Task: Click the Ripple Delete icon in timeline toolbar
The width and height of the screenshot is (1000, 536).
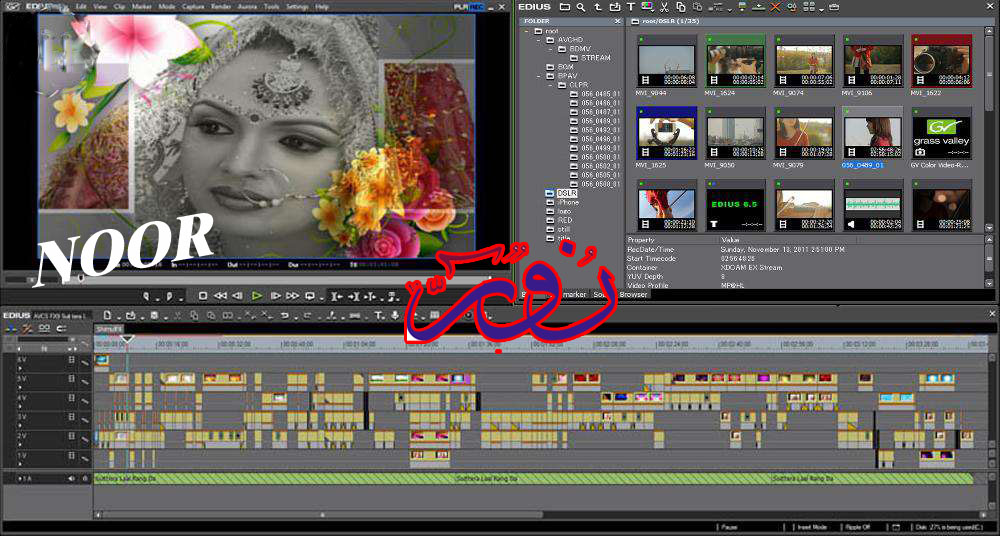Action: coord(266,315)
